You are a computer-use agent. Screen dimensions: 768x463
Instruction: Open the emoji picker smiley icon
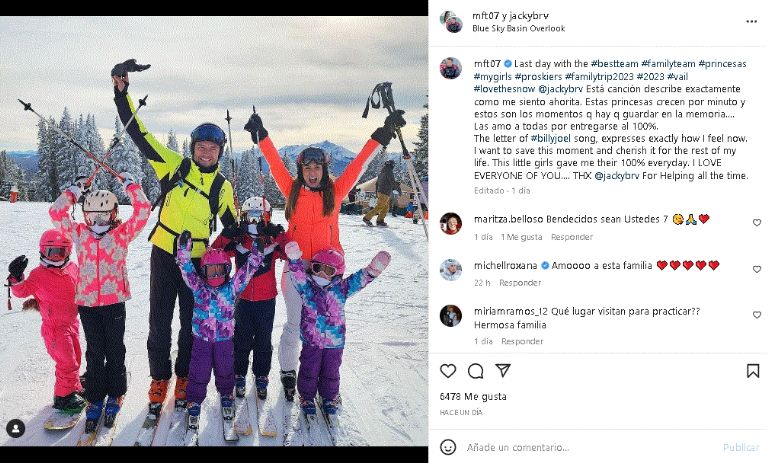click(x=448, y=447)
